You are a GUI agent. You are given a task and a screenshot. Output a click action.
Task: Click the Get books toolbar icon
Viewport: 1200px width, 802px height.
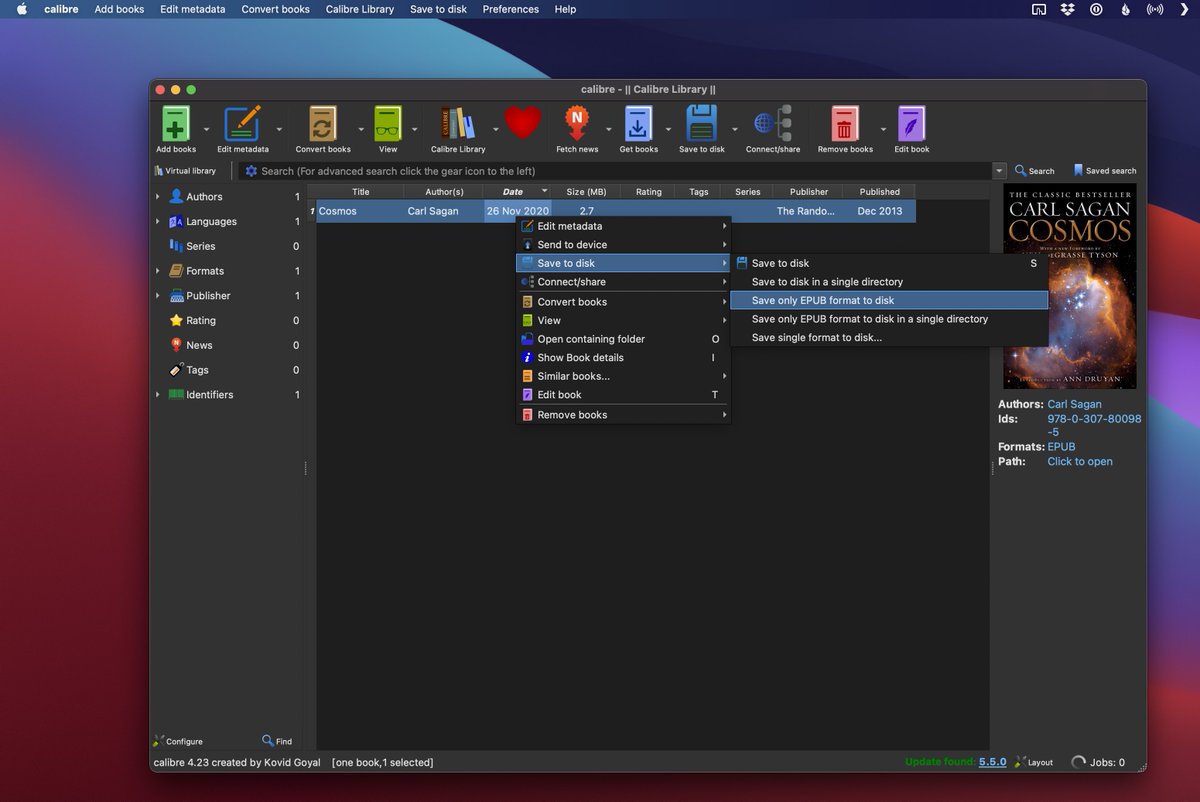coord(638,124)
